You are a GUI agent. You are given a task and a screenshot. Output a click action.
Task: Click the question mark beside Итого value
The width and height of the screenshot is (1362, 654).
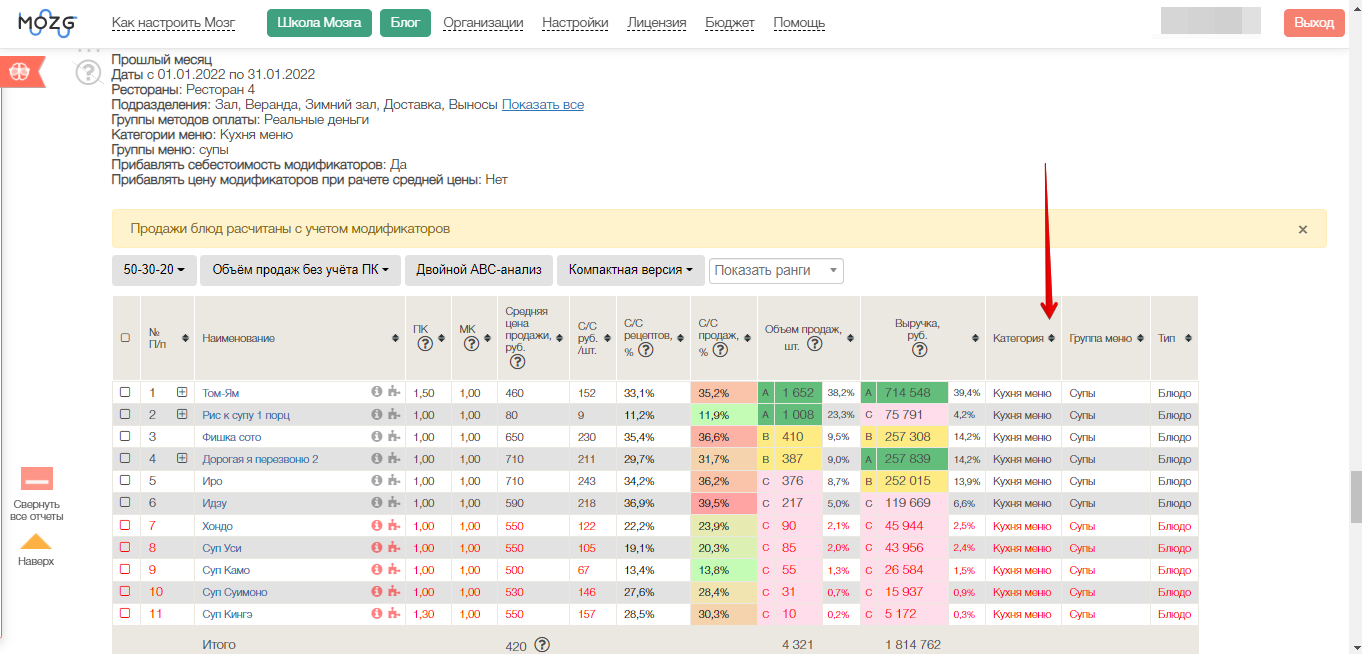542,645
